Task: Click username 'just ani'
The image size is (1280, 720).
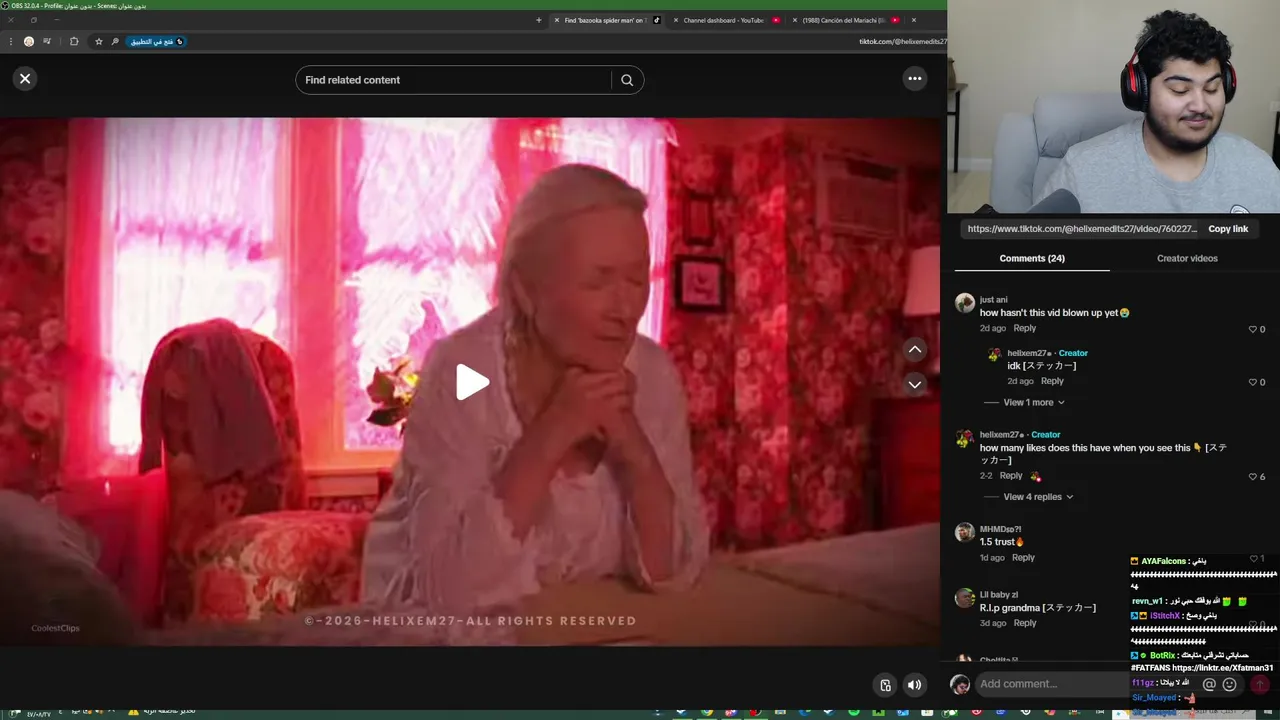Action: pyautogui.click(x=993, y=300)
